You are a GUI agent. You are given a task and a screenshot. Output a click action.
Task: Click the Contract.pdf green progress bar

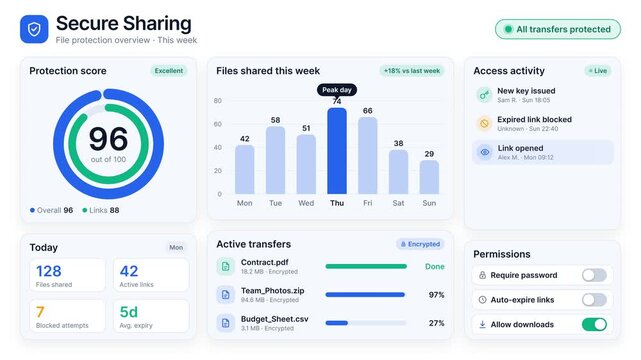(x=366, y=266)
